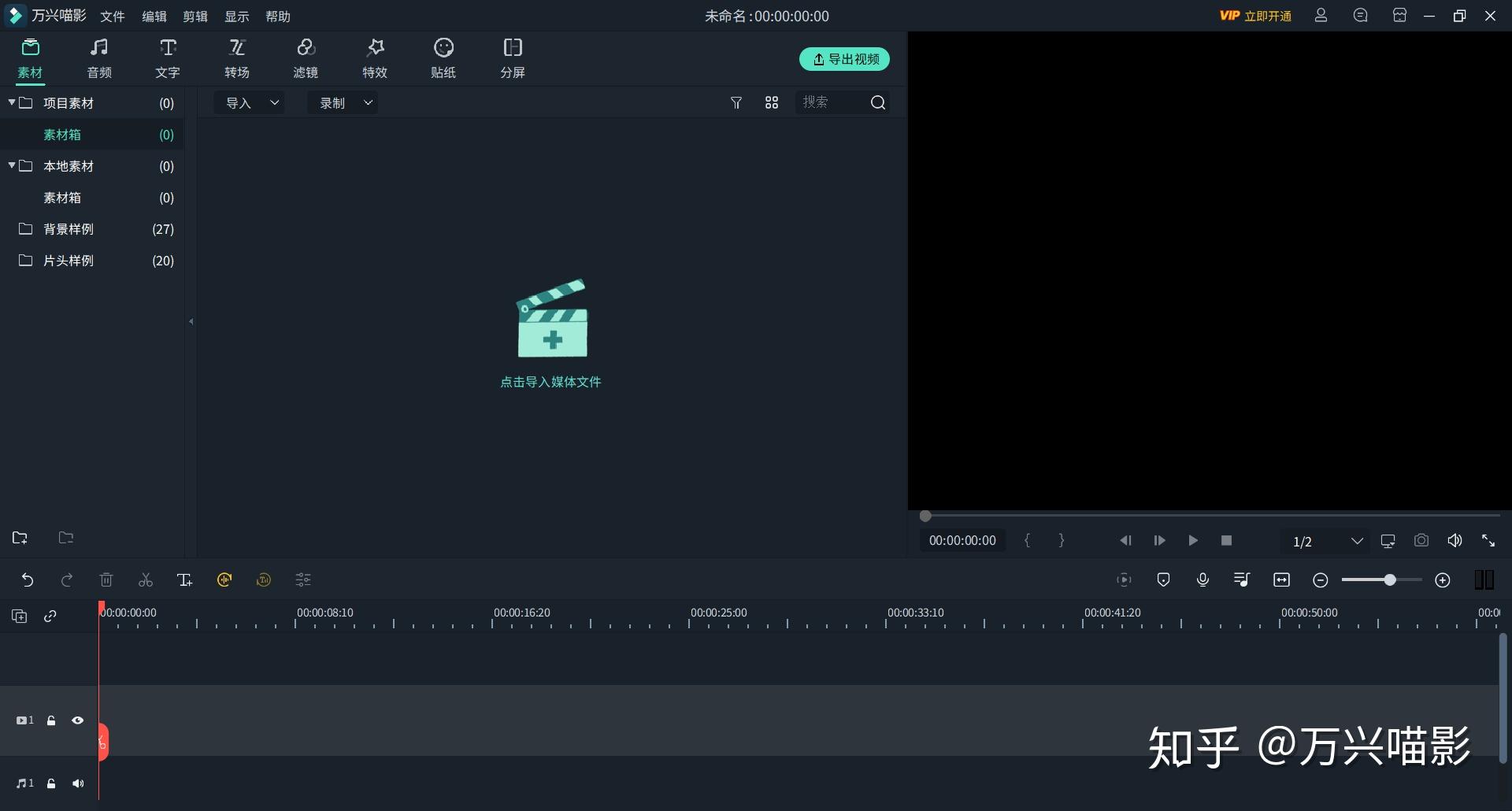
Task: Select the 片头样例 folder
Action: (x=92, y=261)
